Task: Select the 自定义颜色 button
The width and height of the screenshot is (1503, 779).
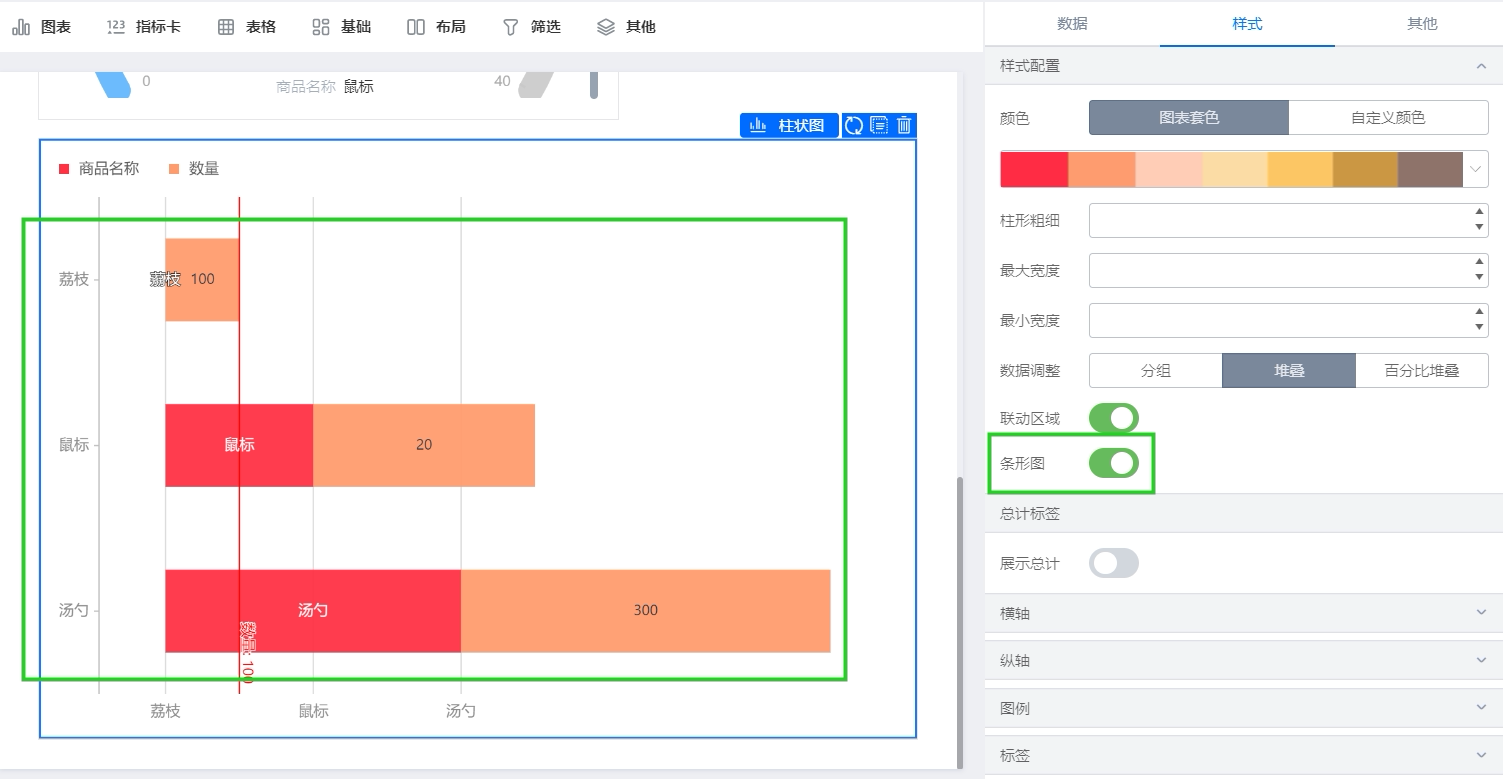Action: [1388, 118]
